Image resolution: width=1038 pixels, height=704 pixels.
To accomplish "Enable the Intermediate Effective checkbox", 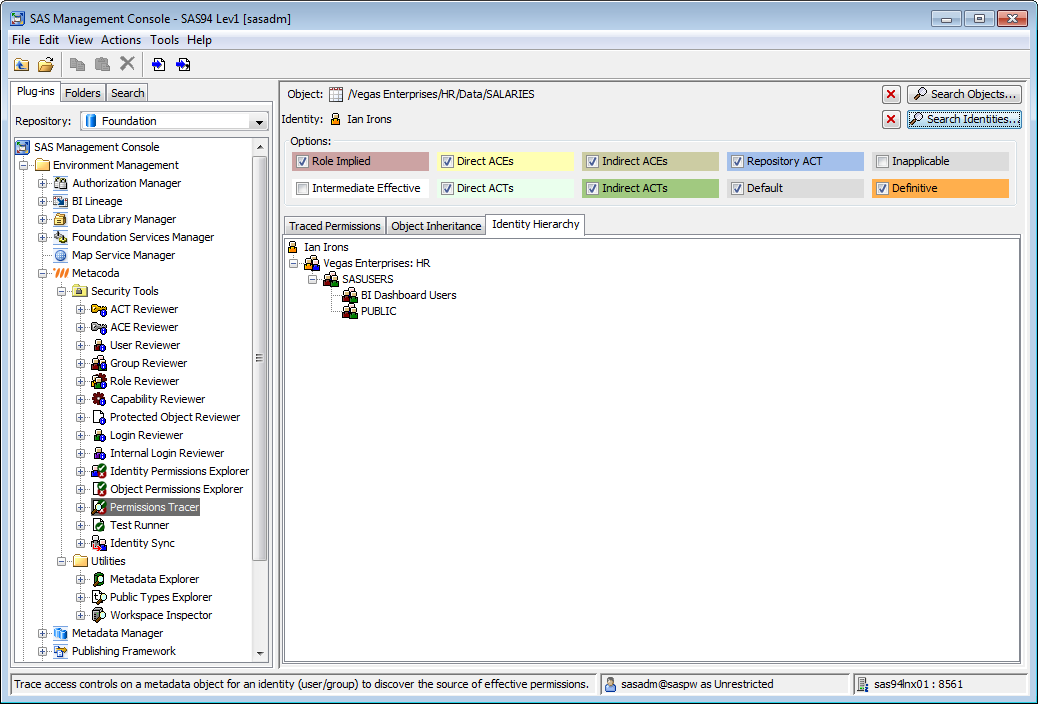I will (303, 189).
